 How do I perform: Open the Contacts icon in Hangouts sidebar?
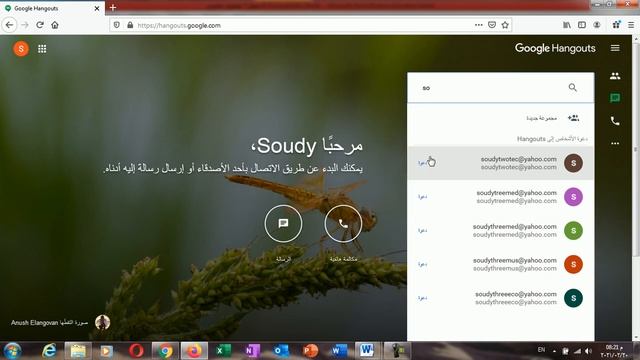(615, 76)
